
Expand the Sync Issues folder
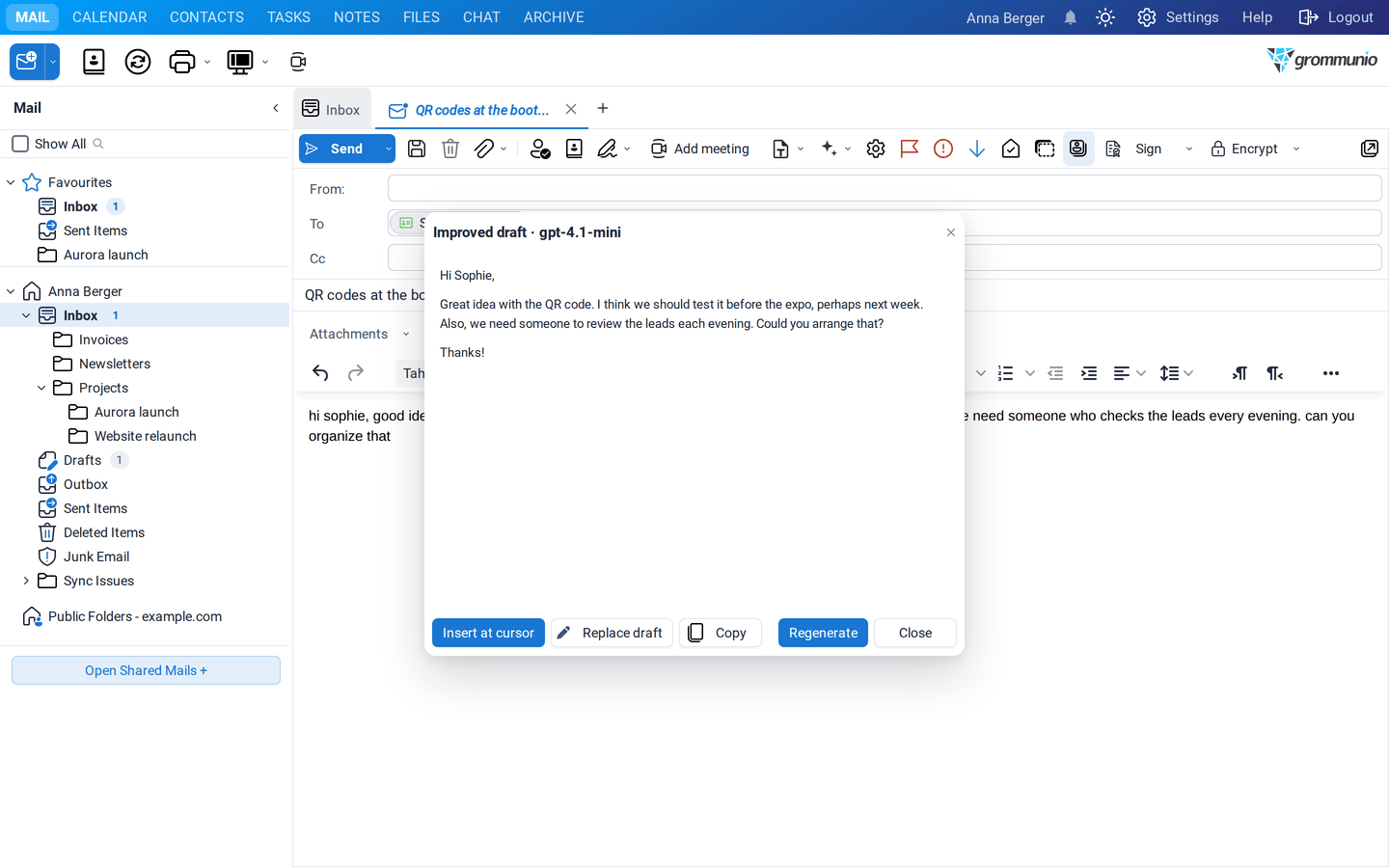tap(26, 581)
